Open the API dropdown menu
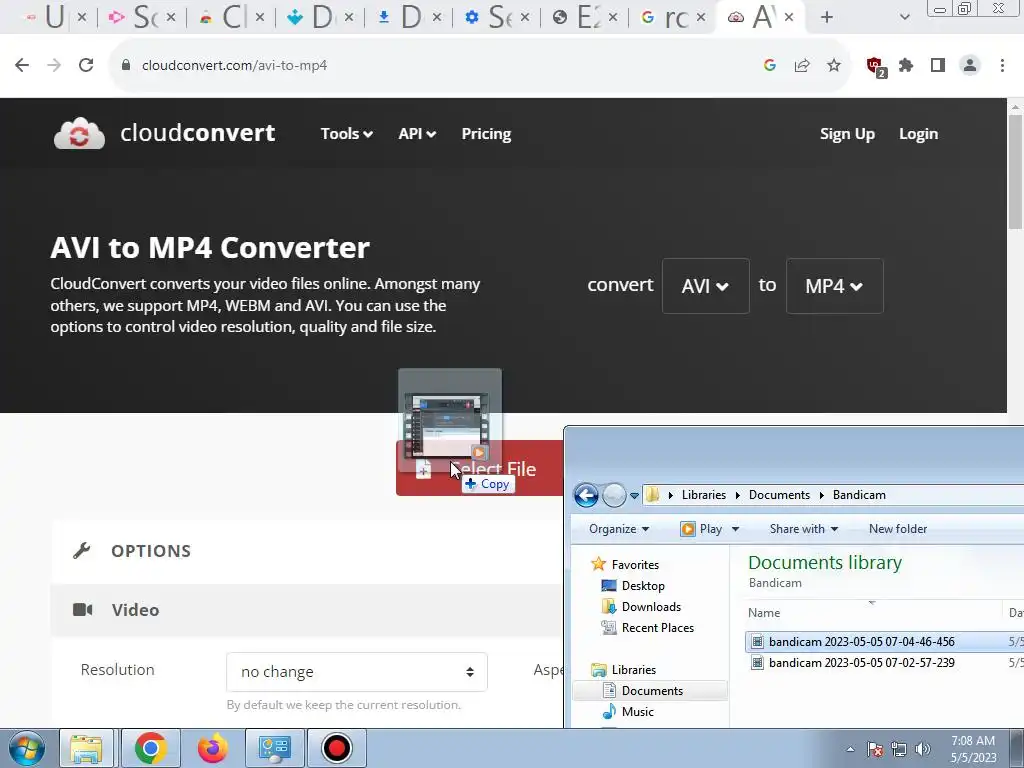Screen dimensions: 1024x768 (x=417, y=133)
